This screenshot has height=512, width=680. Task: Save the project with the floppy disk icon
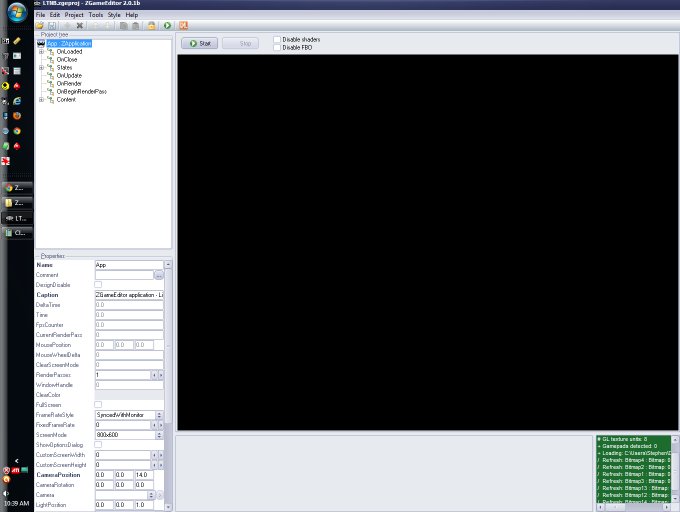point(52,26)
